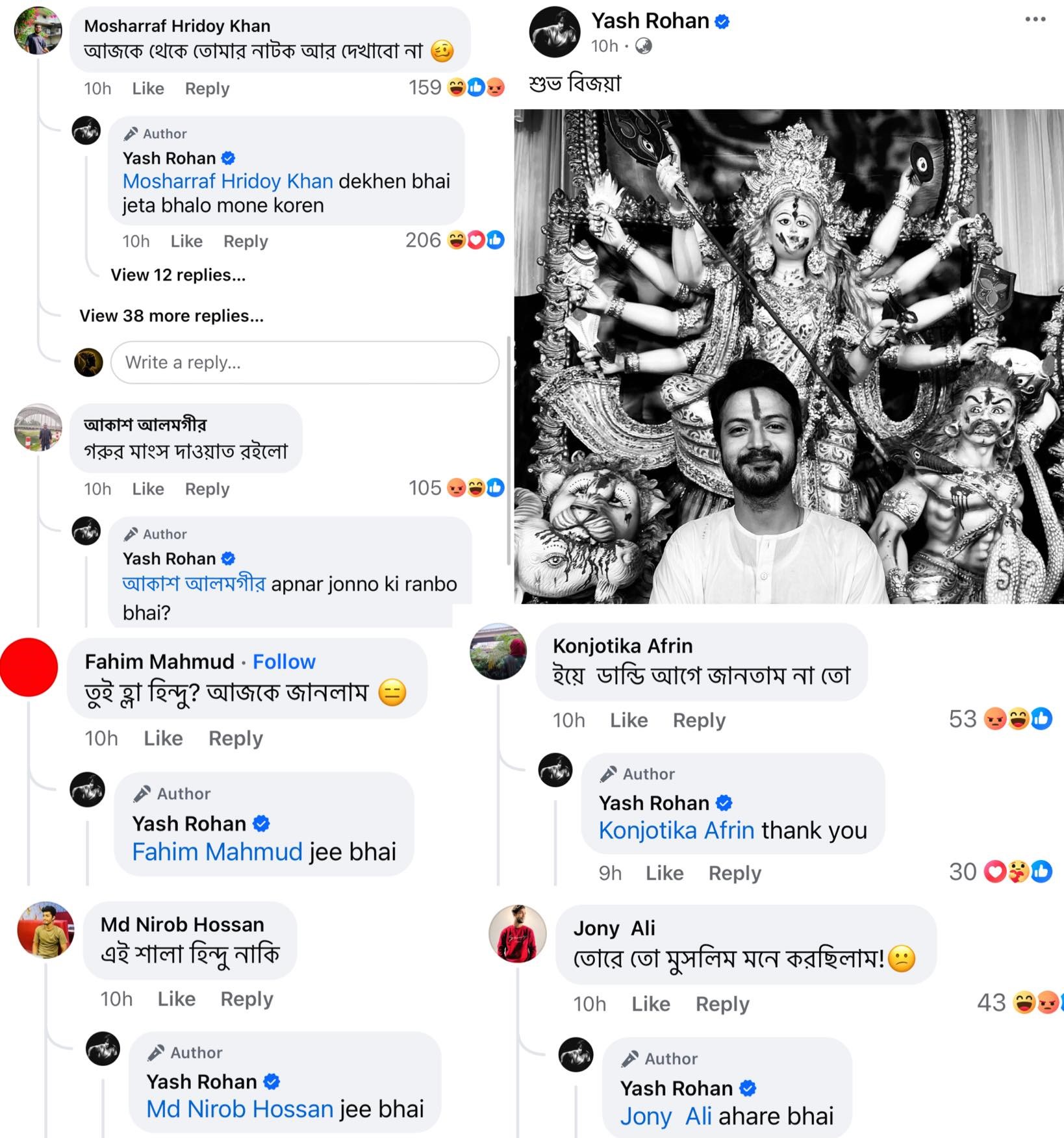Open the tagged Konjotika Afrin mention link
Image resolution: width=1064 pixels, height=1138 pixels.
pos(676,830)
